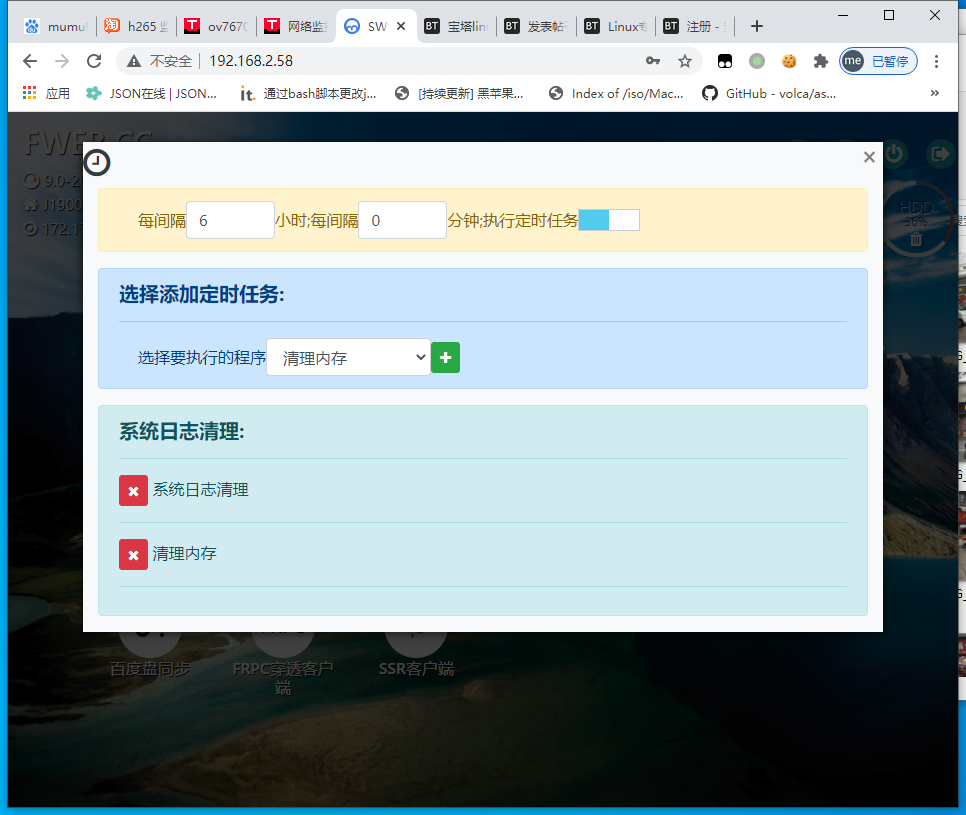The width and height of the screenshot is (966, 815).
Task: Click the clock icon in dialog header
Action: pos(97,163)
